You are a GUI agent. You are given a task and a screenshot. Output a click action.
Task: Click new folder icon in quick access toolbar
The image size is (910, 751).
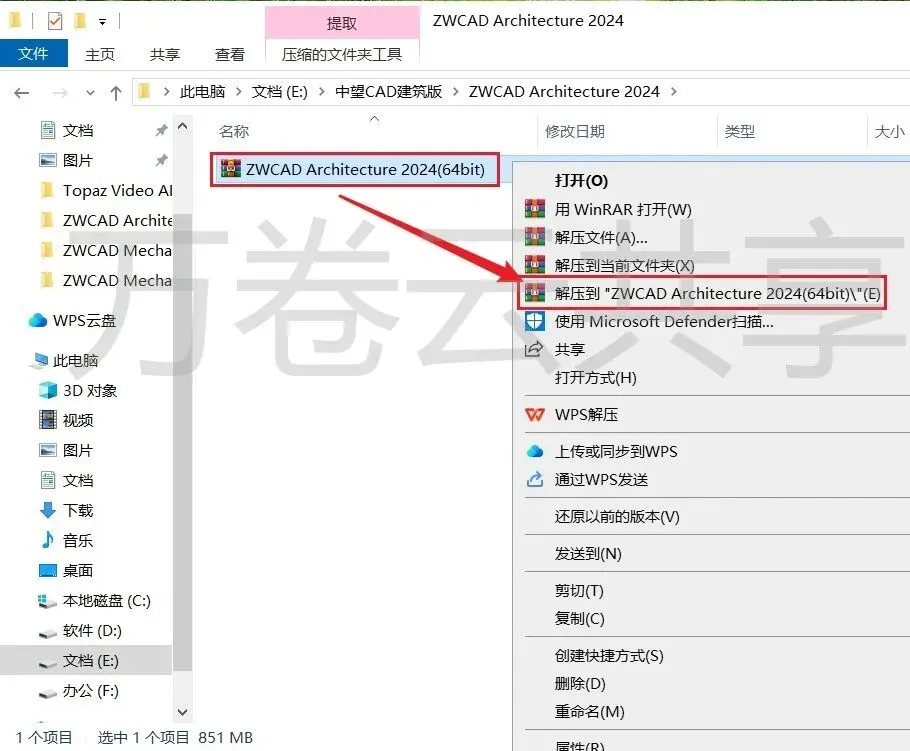pyautogui.click(x=80, y=21)
